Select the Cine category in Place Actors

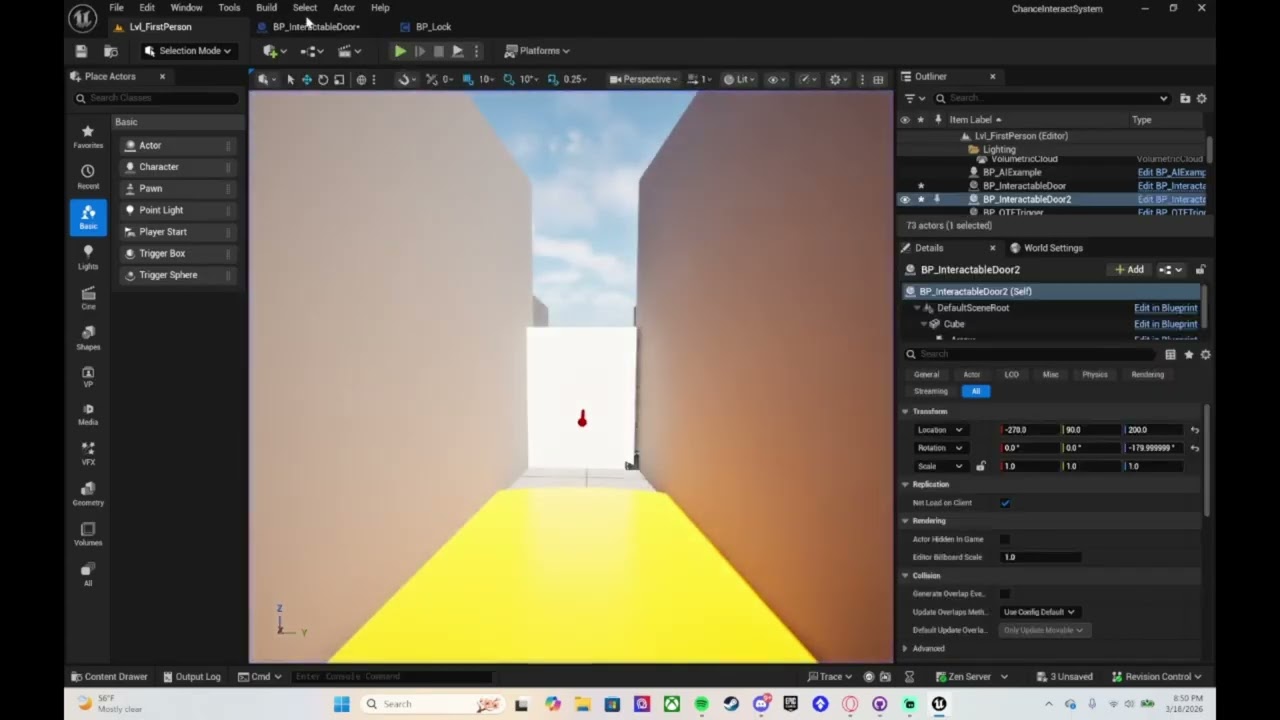(88, 298)
